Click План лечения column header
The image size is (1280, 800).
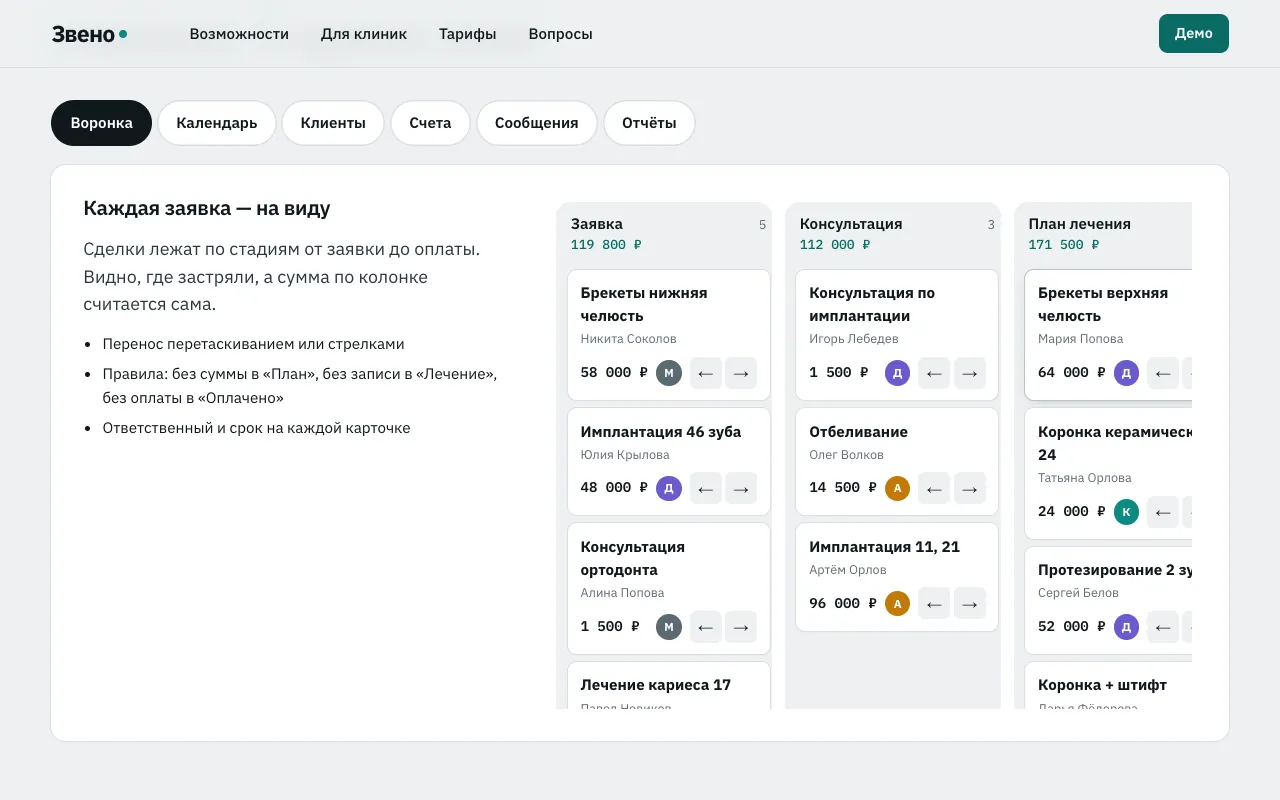(x=1080, y=224)
